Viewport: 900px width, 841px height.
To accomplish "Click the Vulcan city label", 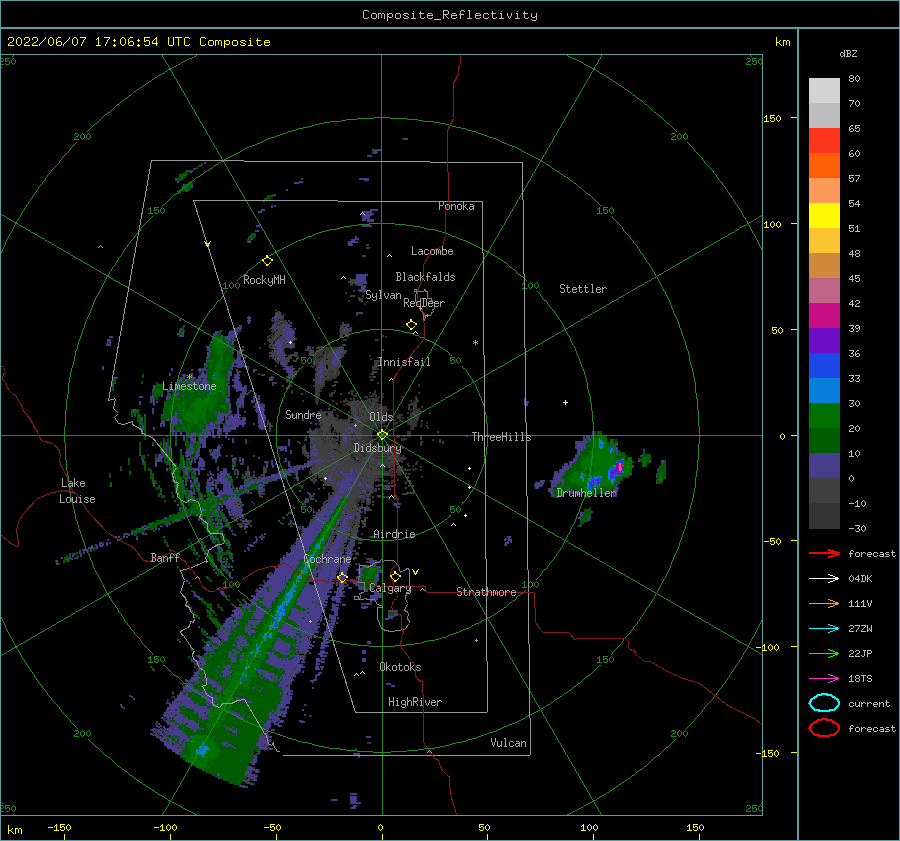I will (x=508, y=743).
